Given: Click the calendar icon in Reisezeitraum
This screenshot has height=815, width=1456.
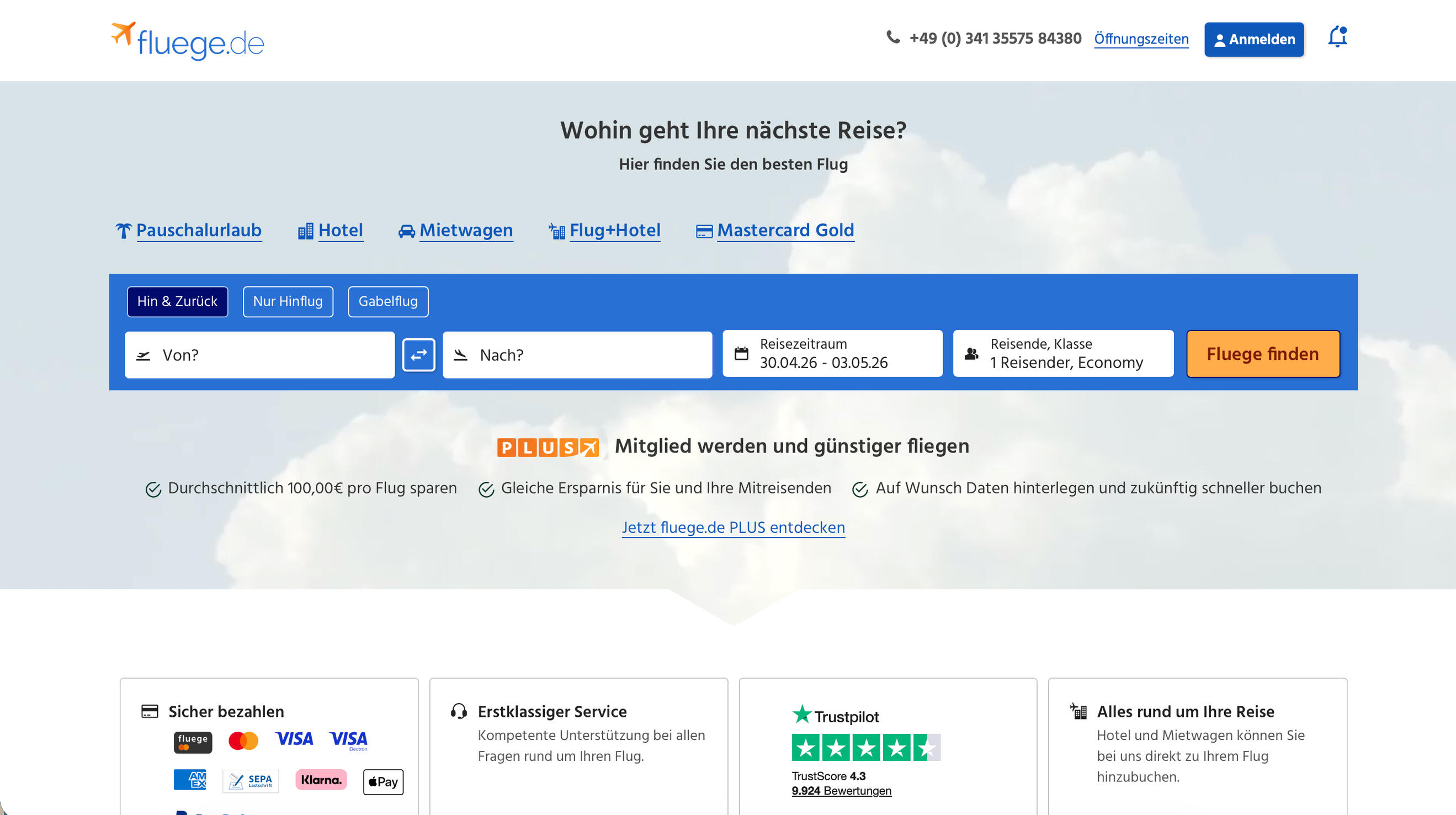Looking at the screenshot, I should [x=741, y=353].
